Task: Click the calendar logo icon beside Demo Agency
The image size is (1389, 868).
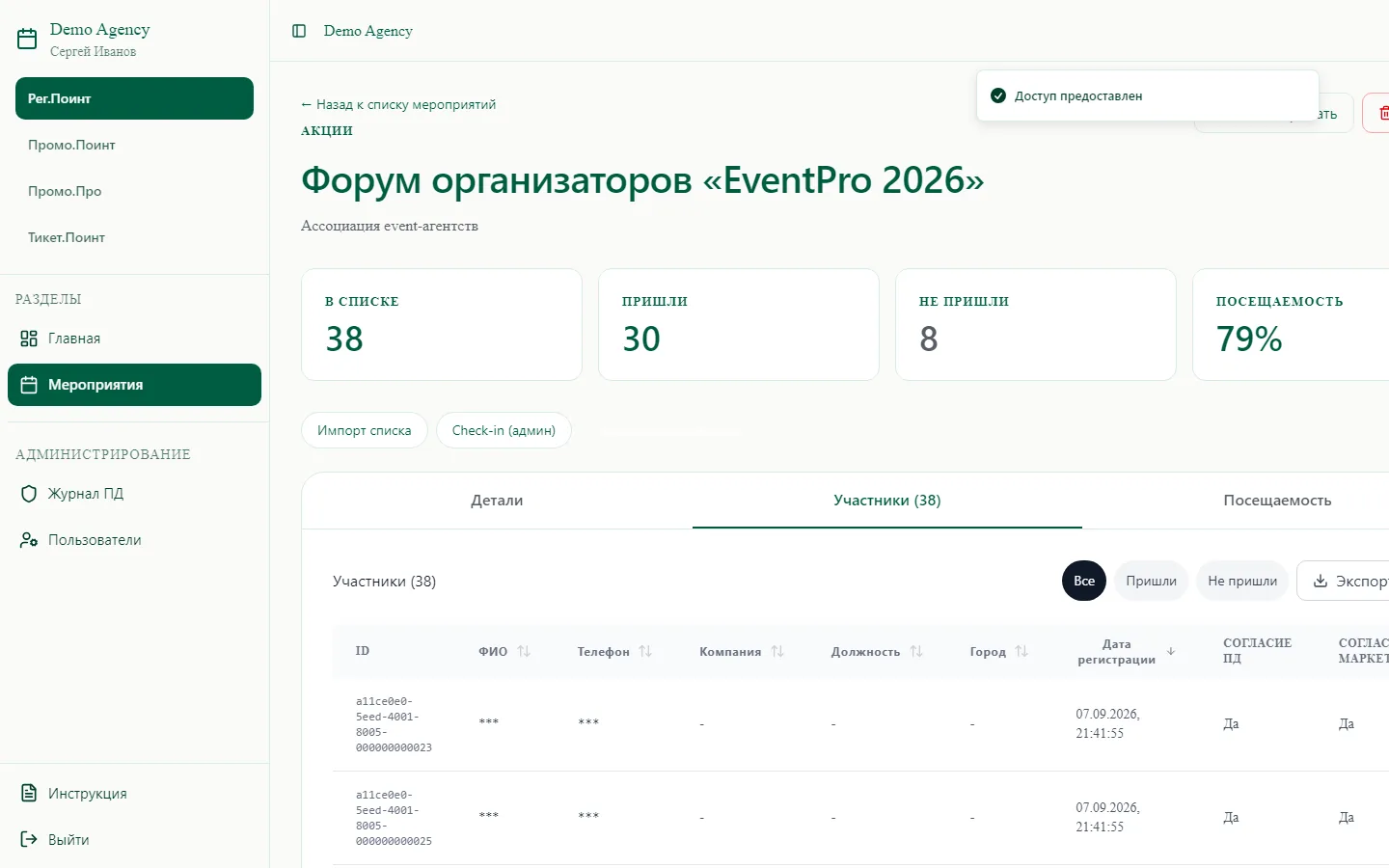Action: (27, 39)
